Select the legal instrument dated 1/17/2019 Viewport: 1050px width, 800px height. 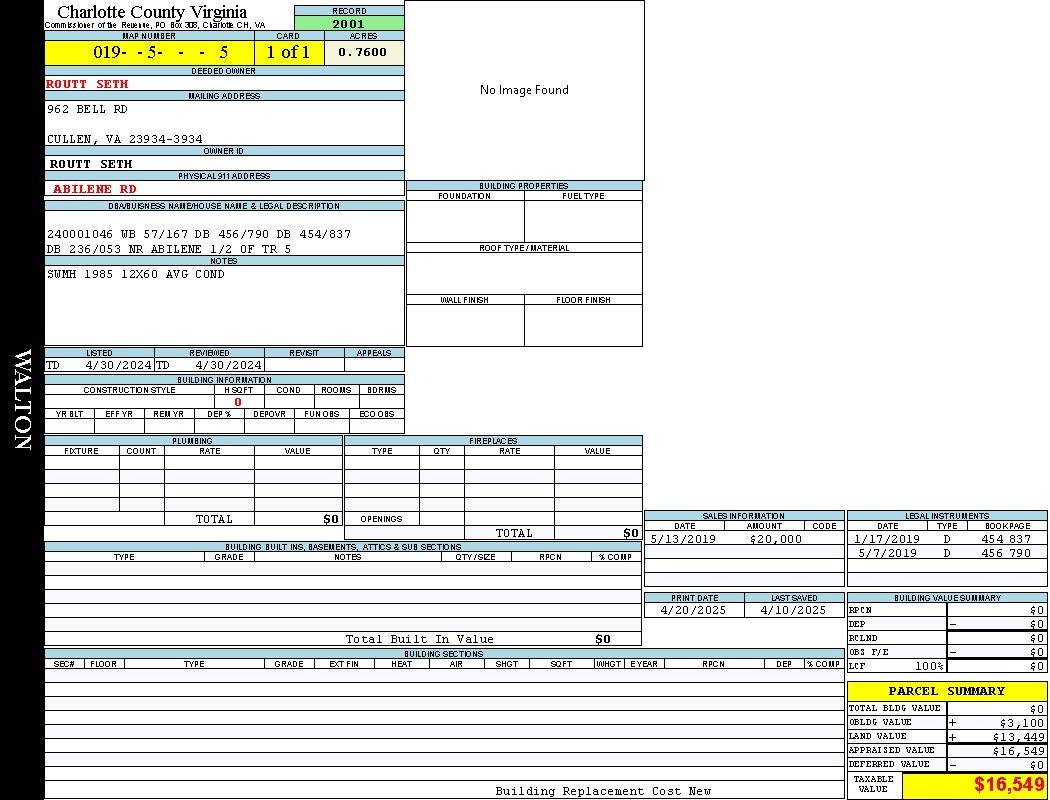click(x=887, y=539)
